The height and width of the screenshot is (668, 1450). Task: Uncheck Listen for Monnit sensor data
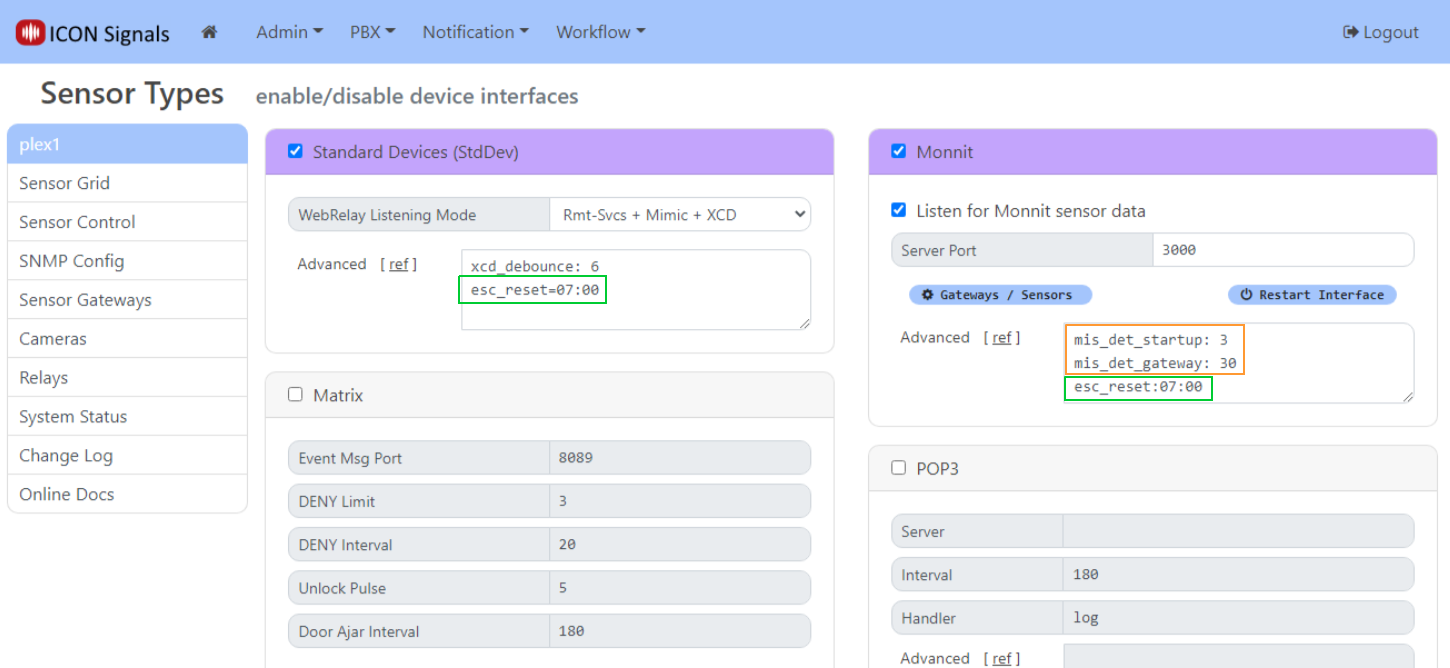pyautogui.click(x=898, y=210)
